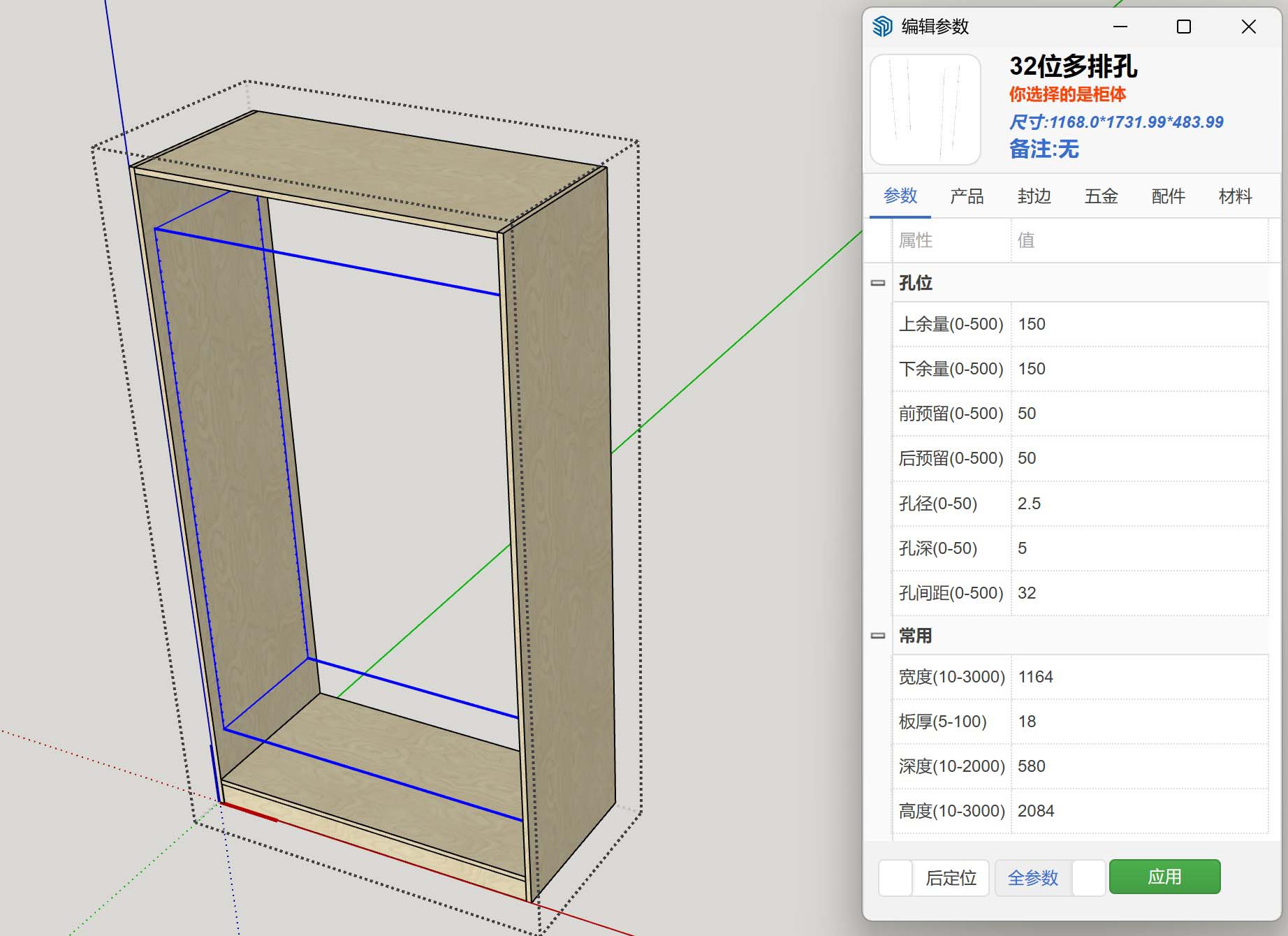Edit the 上余量 value field showing 150
This screenshot has height=936, width=1288.
(x=1083, y=323)
